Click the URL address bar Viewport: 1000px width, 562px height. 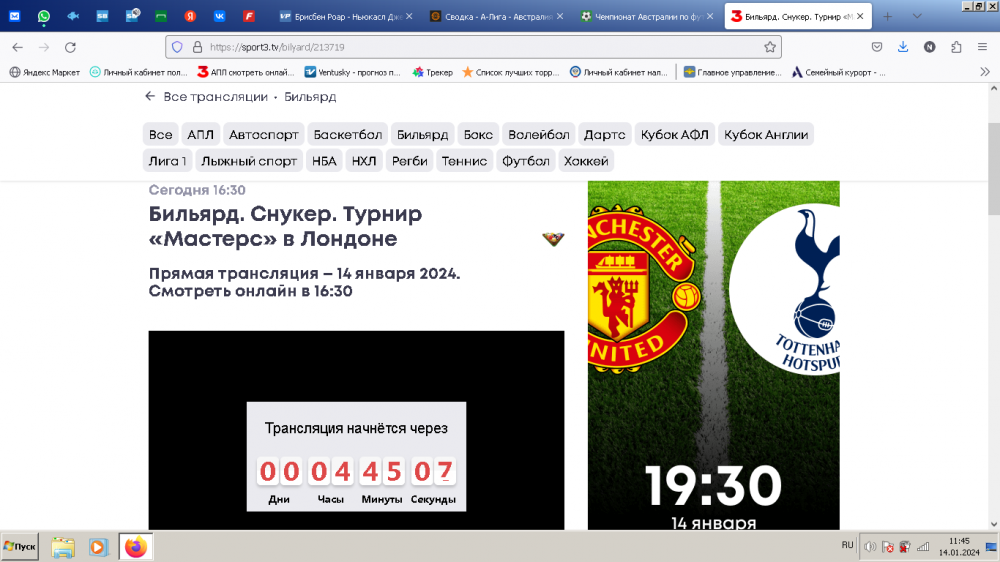tap(470, 47)
